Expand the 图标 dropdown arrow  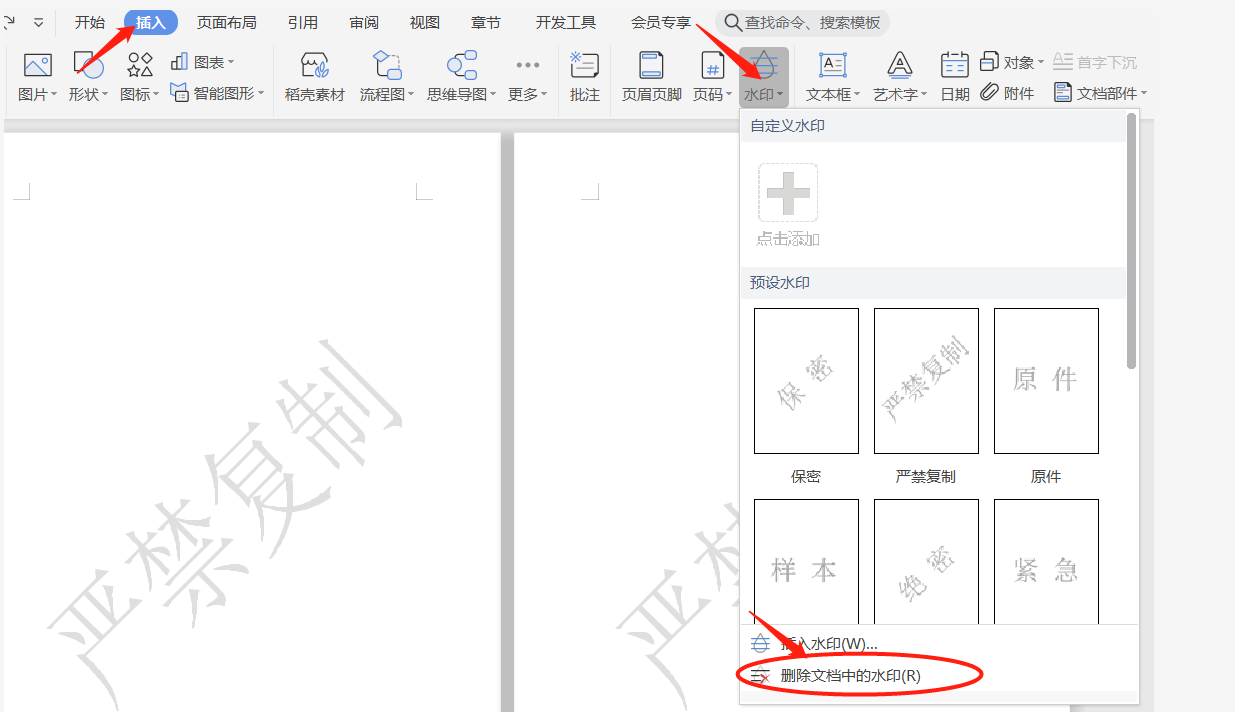(x=156, y=95)
